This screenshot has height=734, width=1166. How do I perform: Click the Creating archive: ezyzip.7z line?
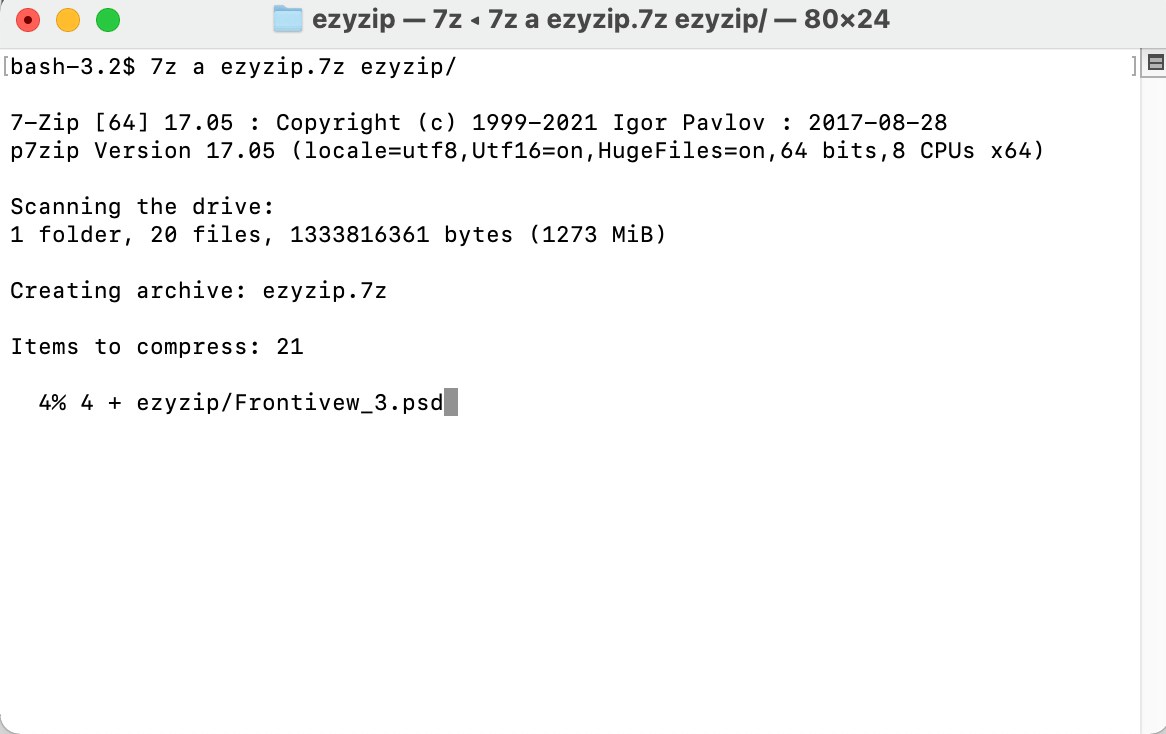point(198,290)
